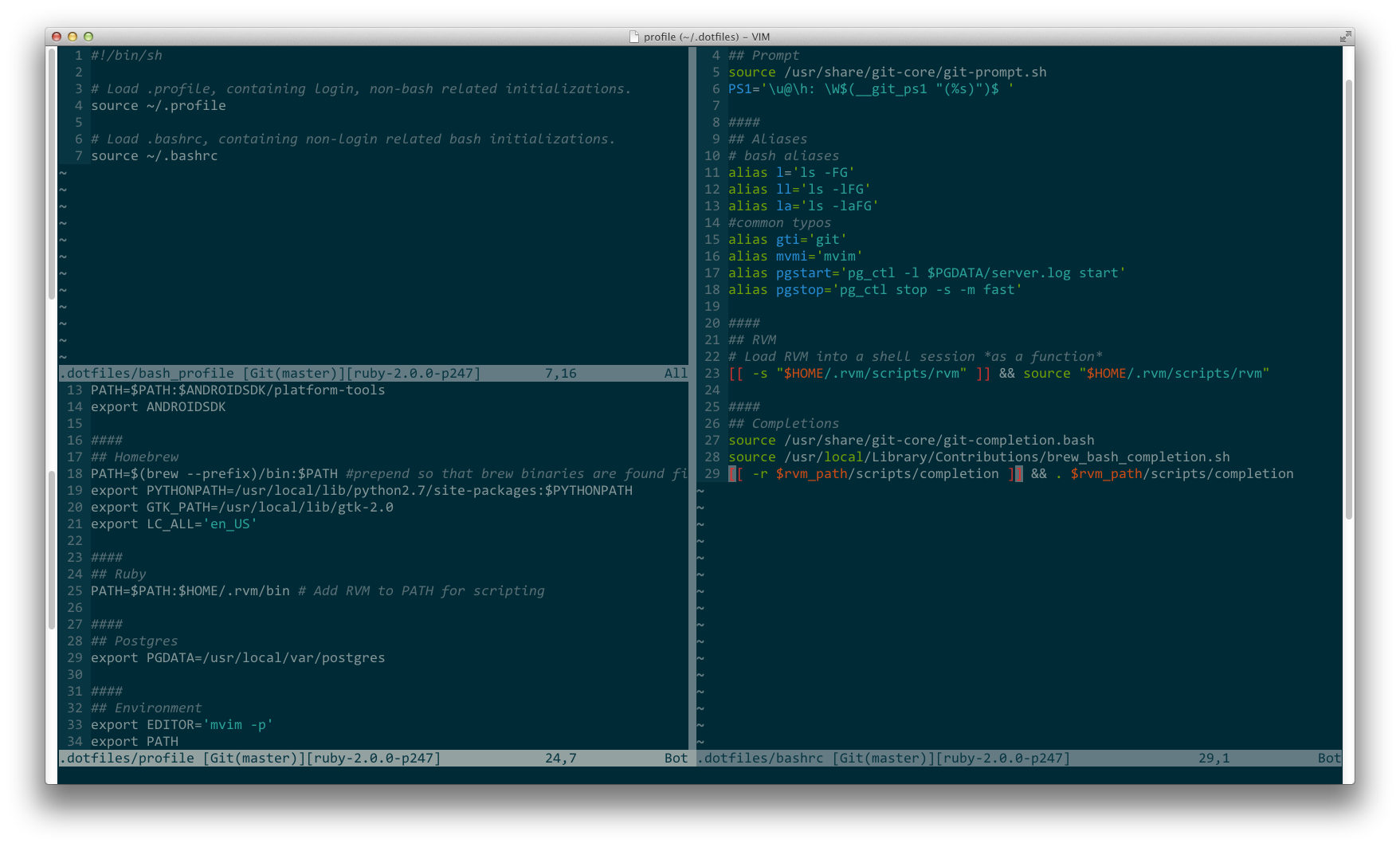
Task: Click the '# Load .profile' comment line
Action: [x=361, y=88]
